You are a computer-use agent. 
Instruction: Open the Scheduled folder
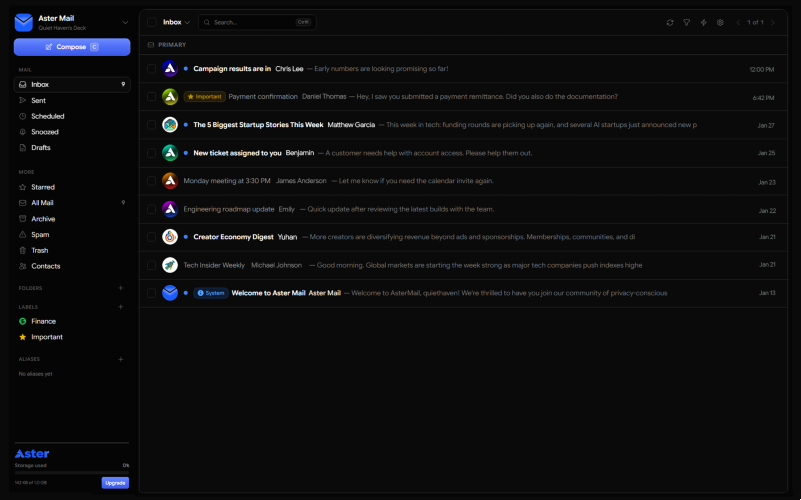pyautogui.click(x=72, y=116)
